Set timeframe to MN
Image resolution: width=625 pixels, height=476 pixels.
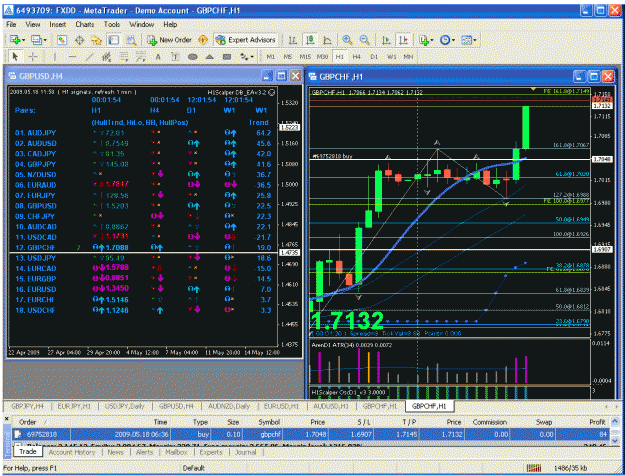pos(408,57)
